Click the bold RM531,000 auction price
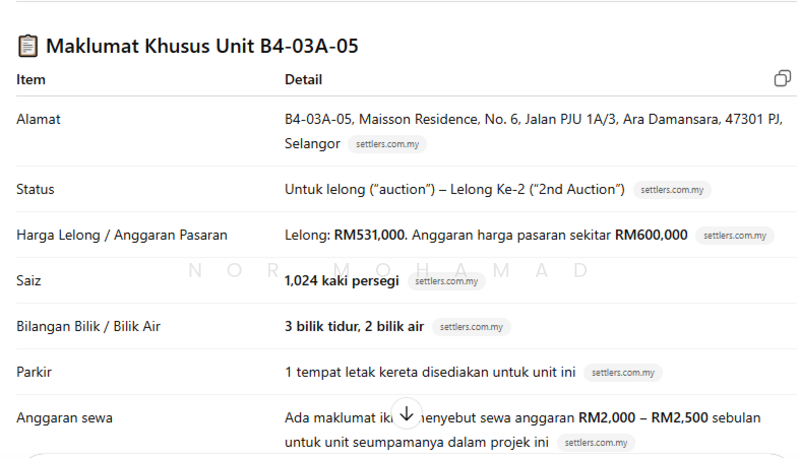The width and height of the screenshot is (800, 458). [x=367, y=236]
